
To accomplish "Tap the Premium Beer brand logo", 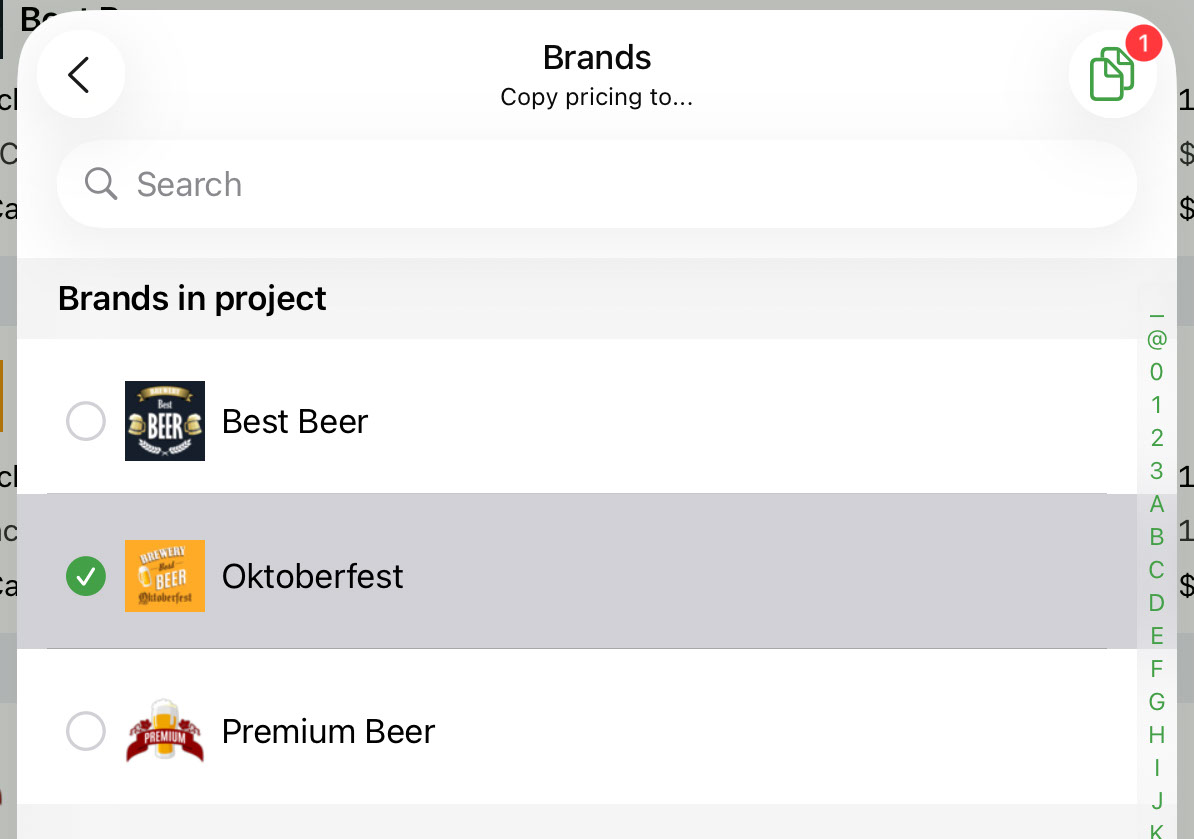I will pos(164,731).
